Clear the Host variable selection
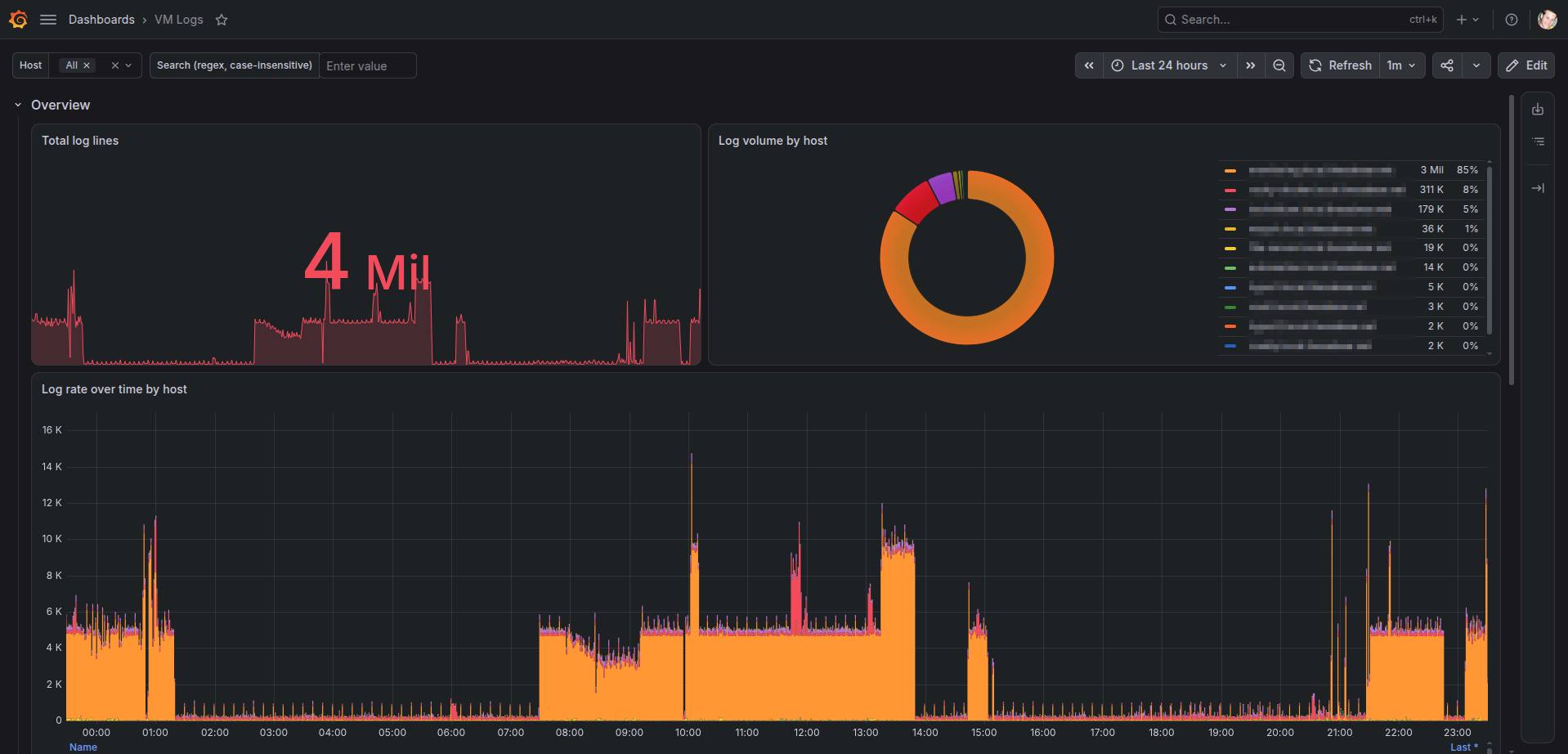 point(115,65)
